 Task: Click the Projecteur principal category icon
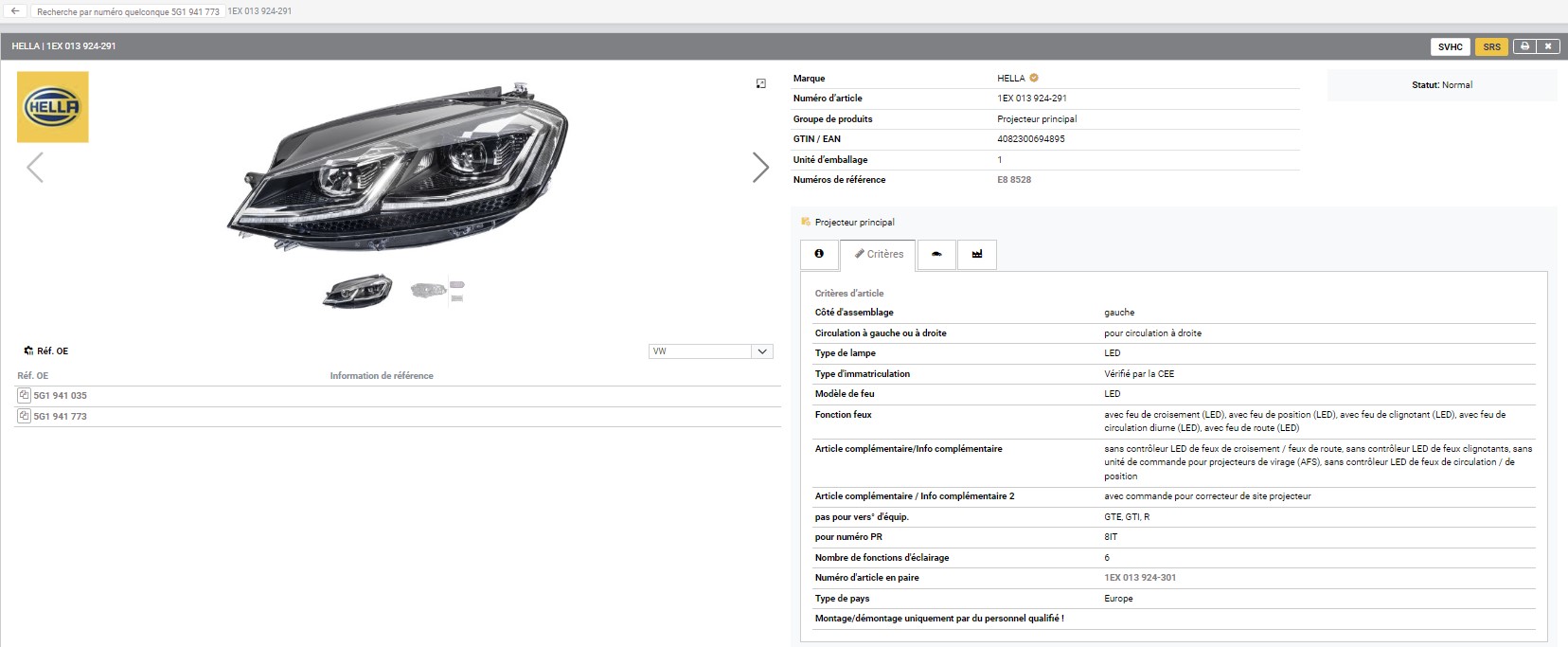[x=806, y=222]
